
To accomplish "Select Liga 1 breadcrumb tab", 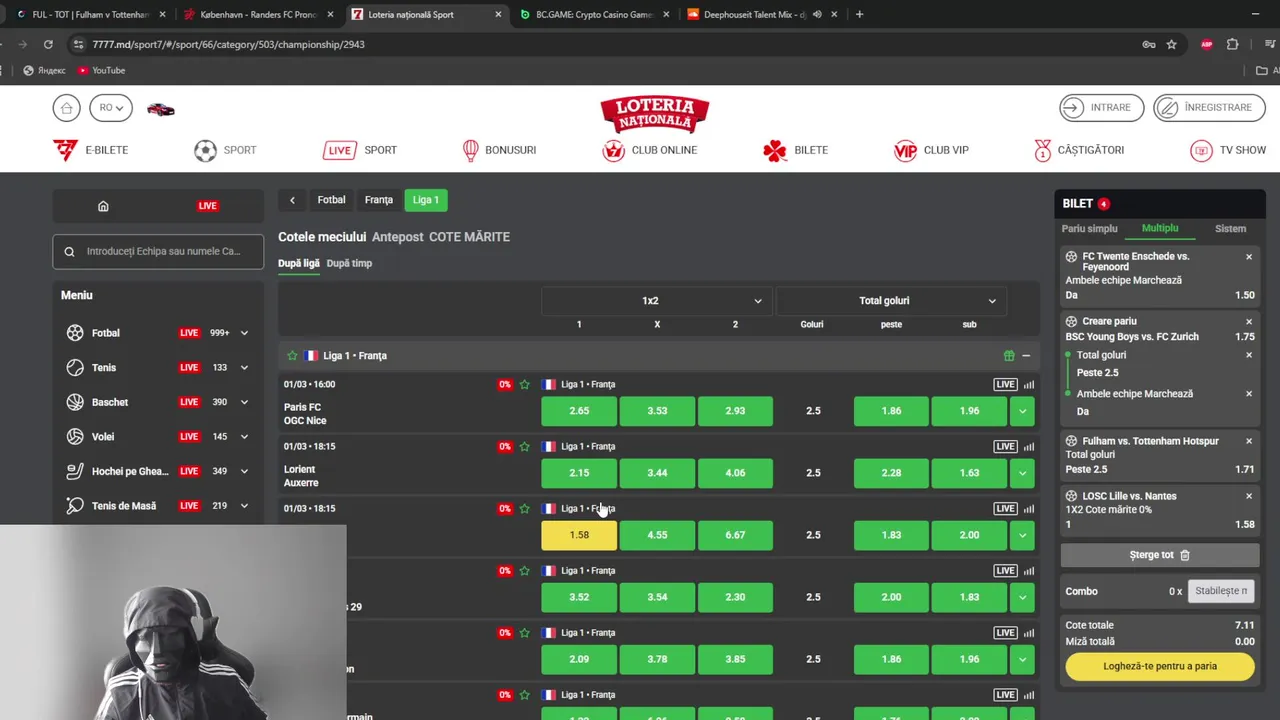I will (425, 200).
